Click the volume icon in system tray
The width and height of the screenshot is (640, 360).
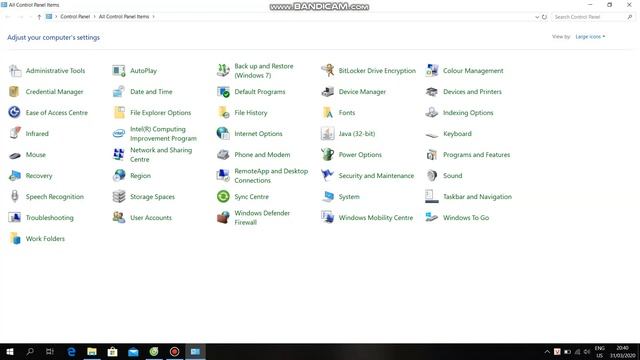(587, 352)
